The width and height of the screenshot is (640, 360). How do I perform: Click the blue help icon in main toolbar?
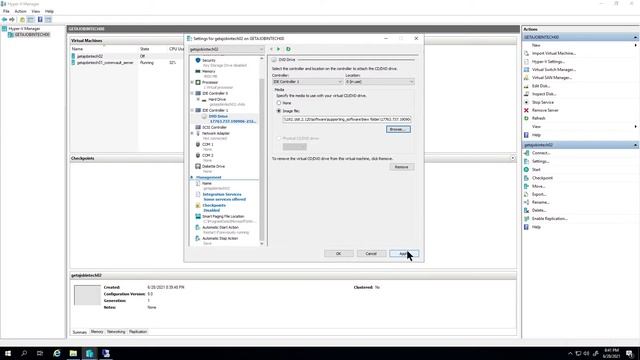pos(40,20)
